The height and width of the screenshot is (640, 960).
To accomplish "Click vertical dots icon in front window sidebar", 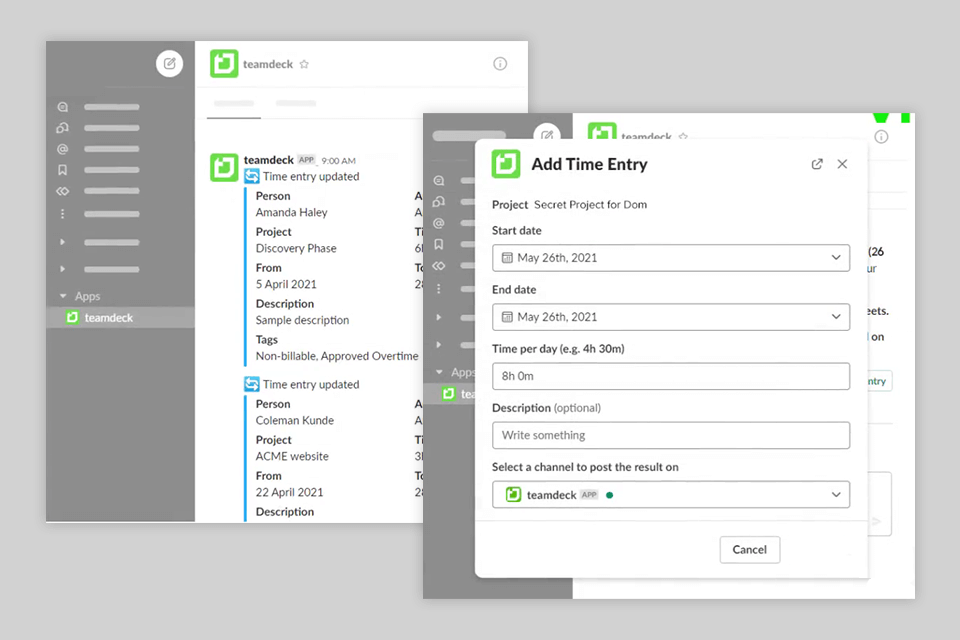I will tap(438, 288).
